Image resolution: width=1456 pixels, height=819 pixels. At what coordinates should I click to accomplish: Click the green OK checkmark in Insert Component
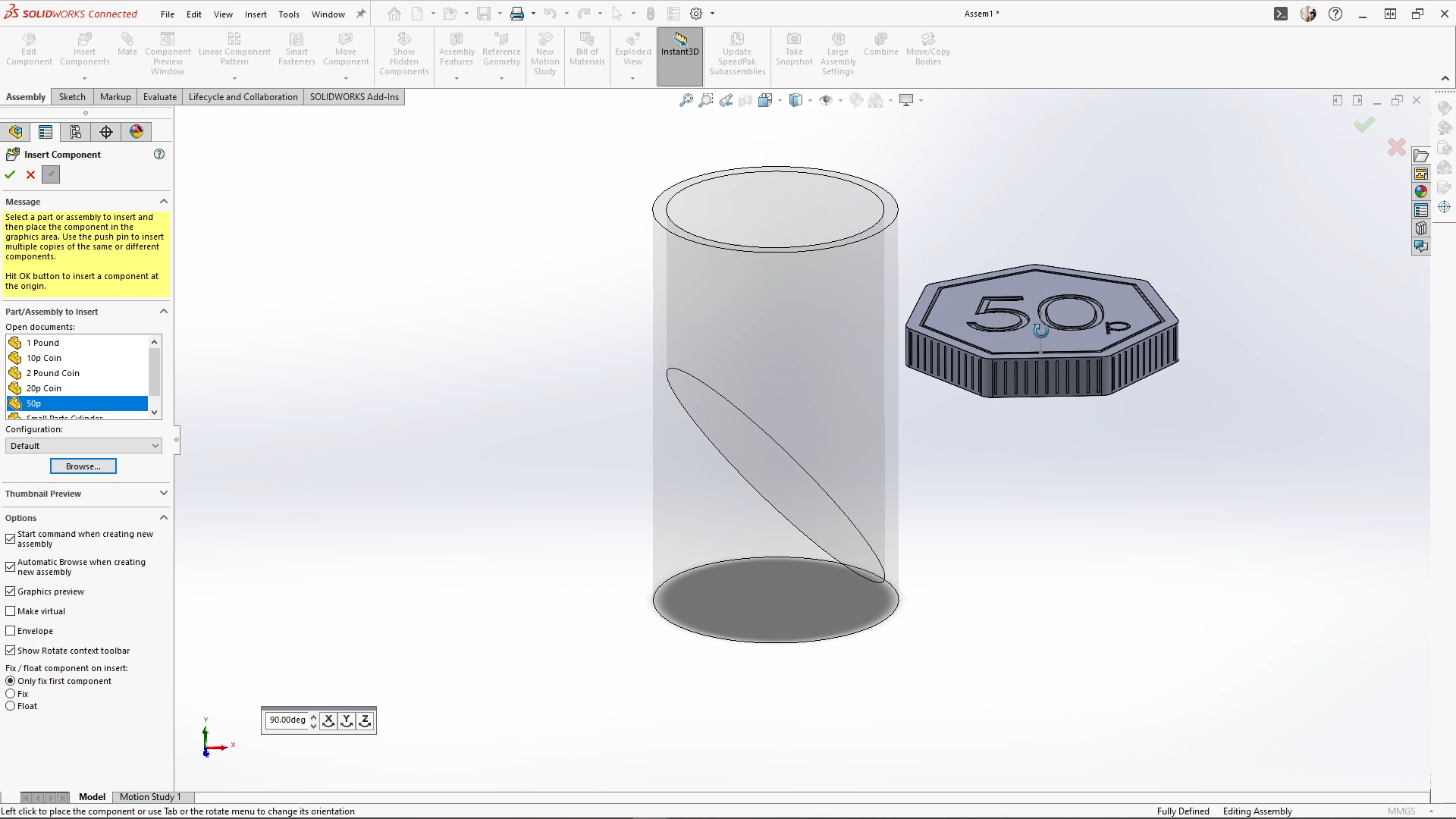(x=10, y=175)
